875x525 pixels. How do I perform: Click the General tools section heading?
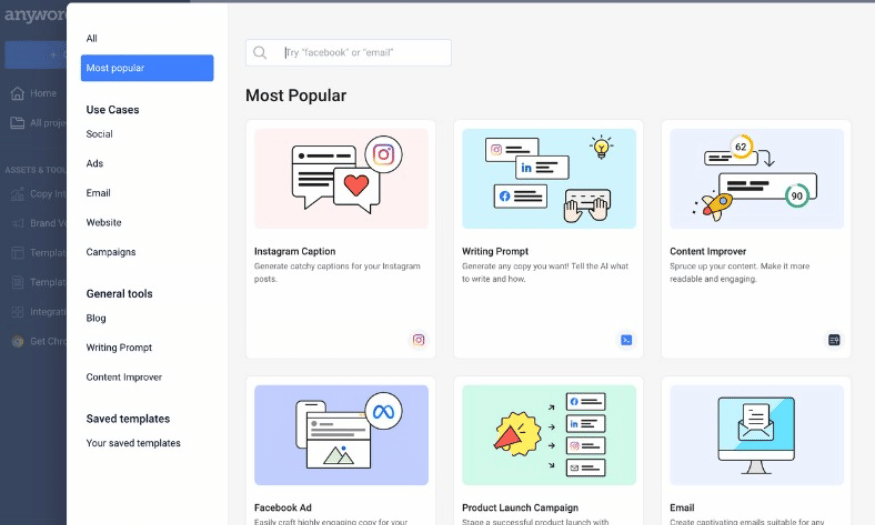click(x=119, y=294)
